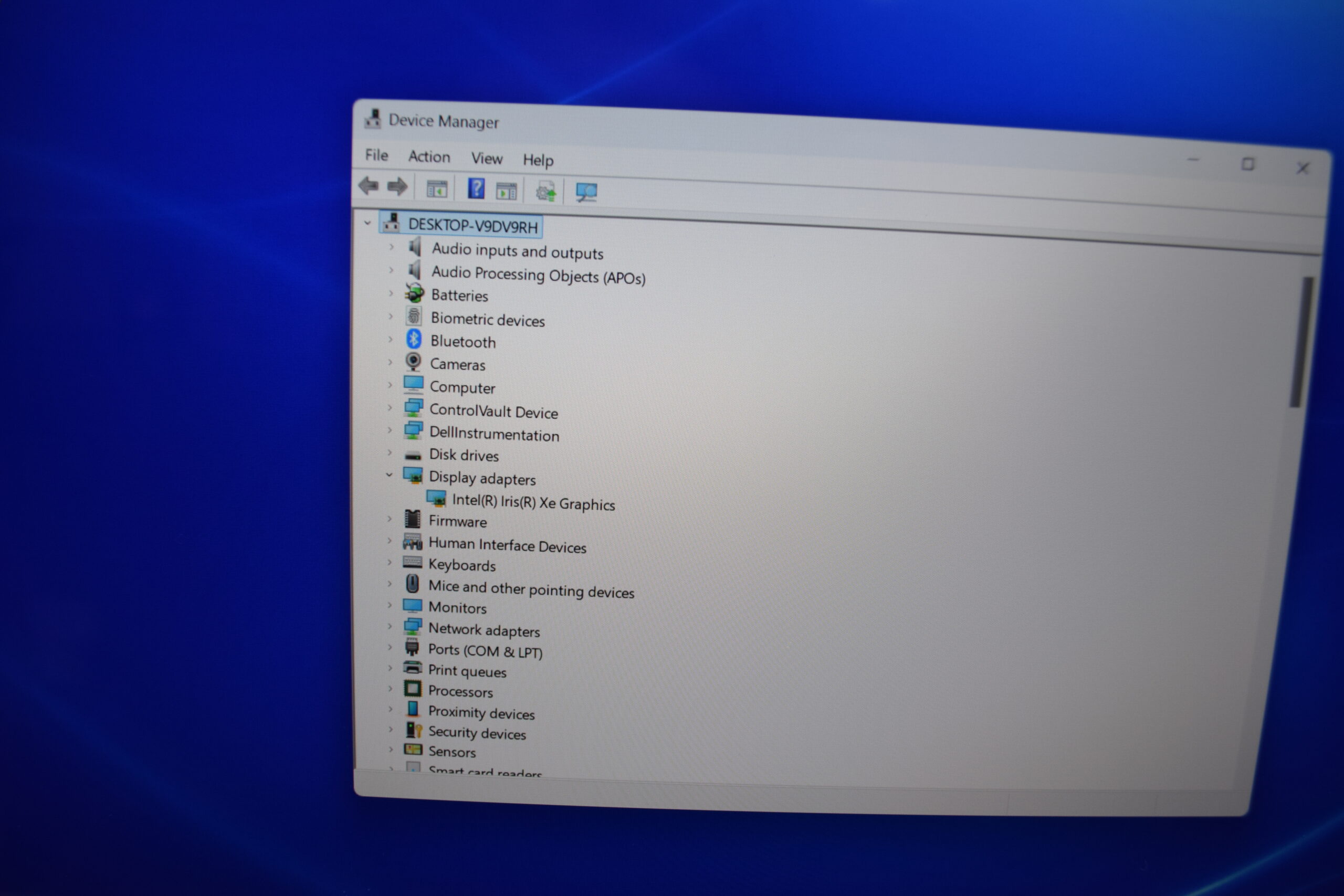Click the Cameras webcam icon
Screen dimensions: 1344x896
coord(413,362)
